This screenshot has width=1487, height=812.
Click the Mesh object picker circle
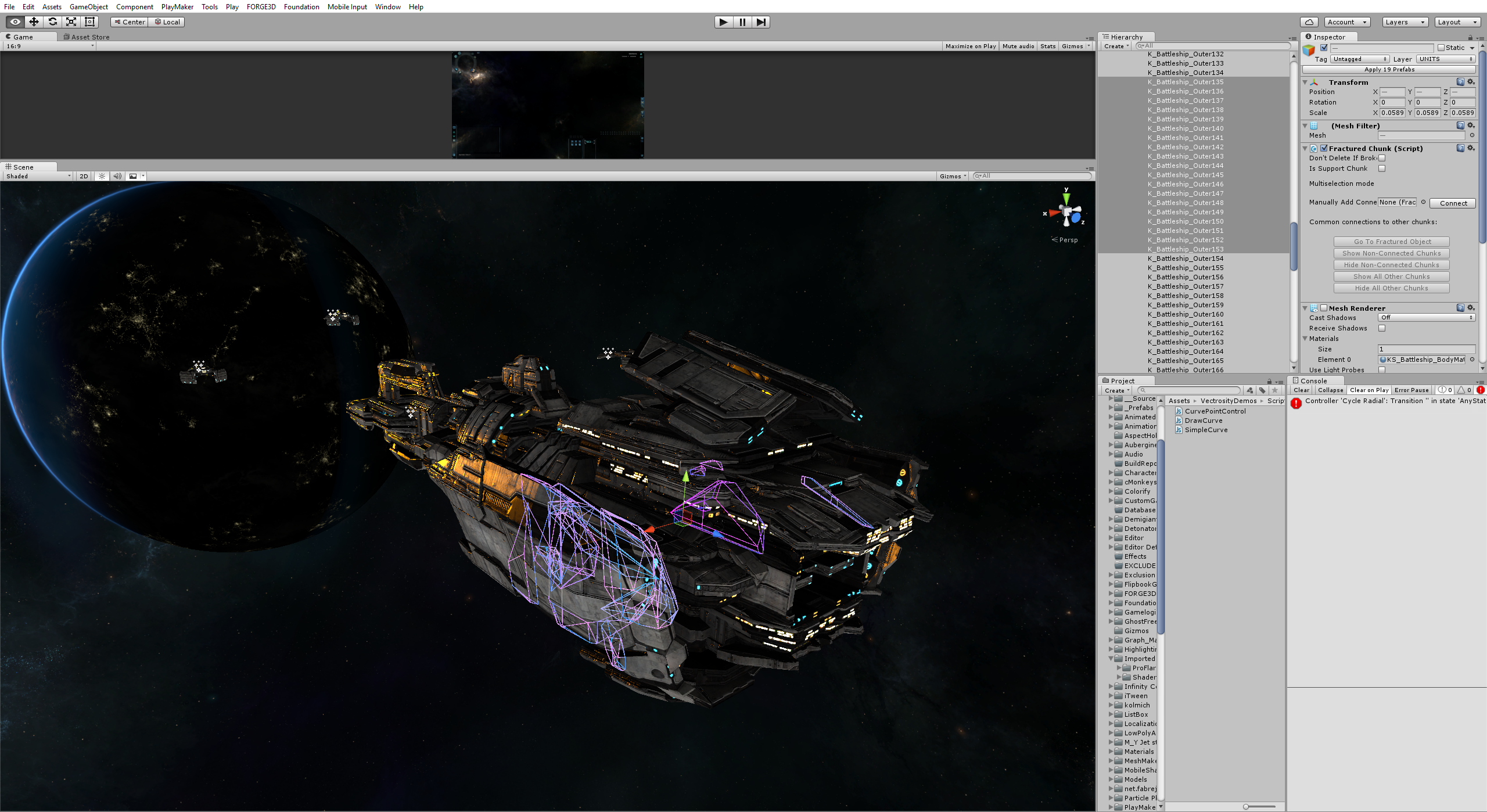pyautogui.click(x=1472, y=135)
